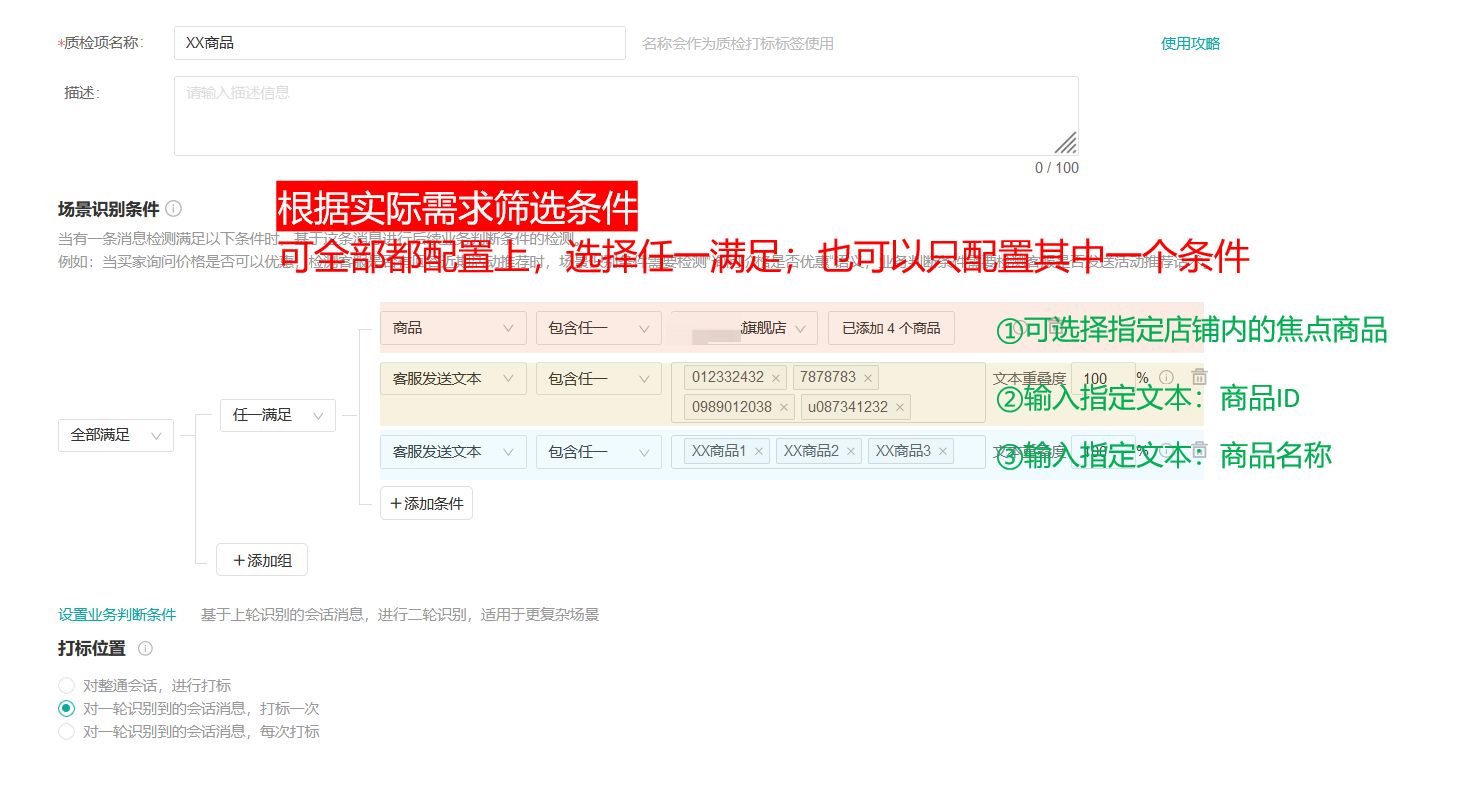1459x789 pixels.
Task: Open the 商品 condition type dropdown
Action: pyautogui.click(x=453, y=328)
